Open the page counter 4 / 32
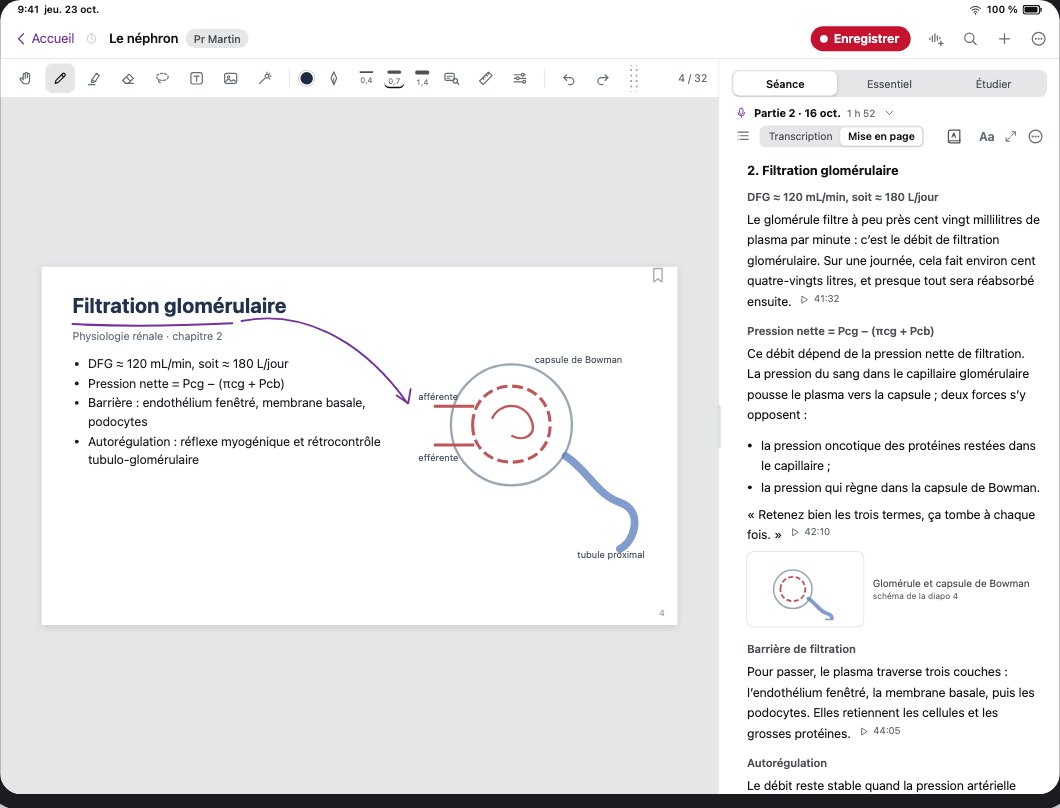This screenshot has width=1060, height=808. (x=692, y=78)
